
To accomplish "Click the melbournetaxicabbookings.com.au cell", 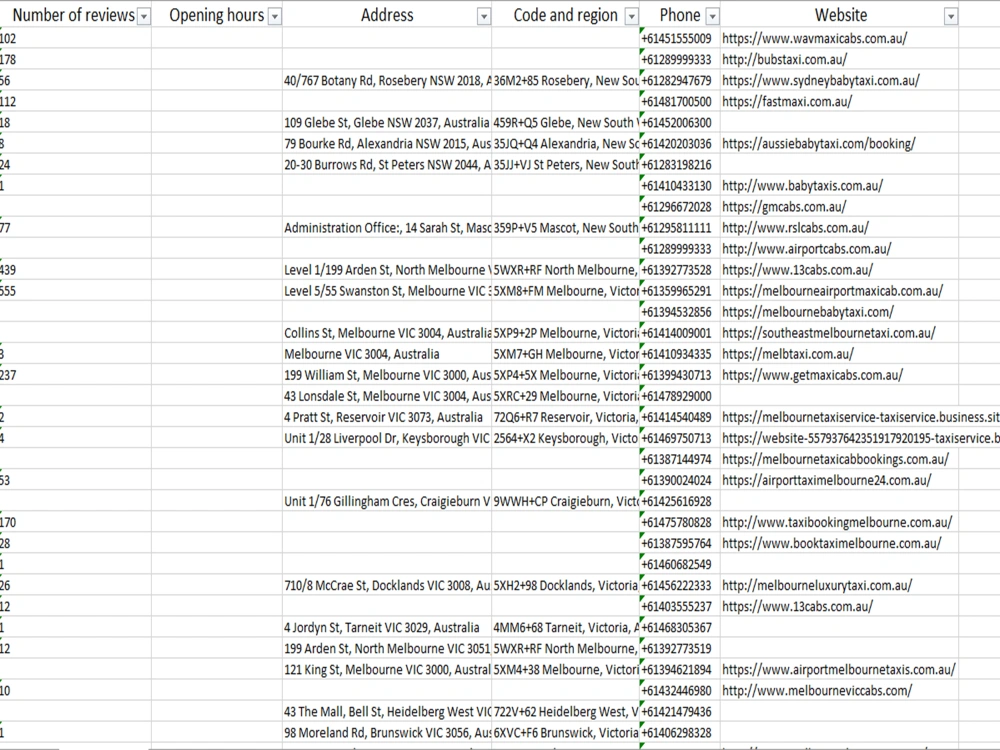I will click(839, 459).
